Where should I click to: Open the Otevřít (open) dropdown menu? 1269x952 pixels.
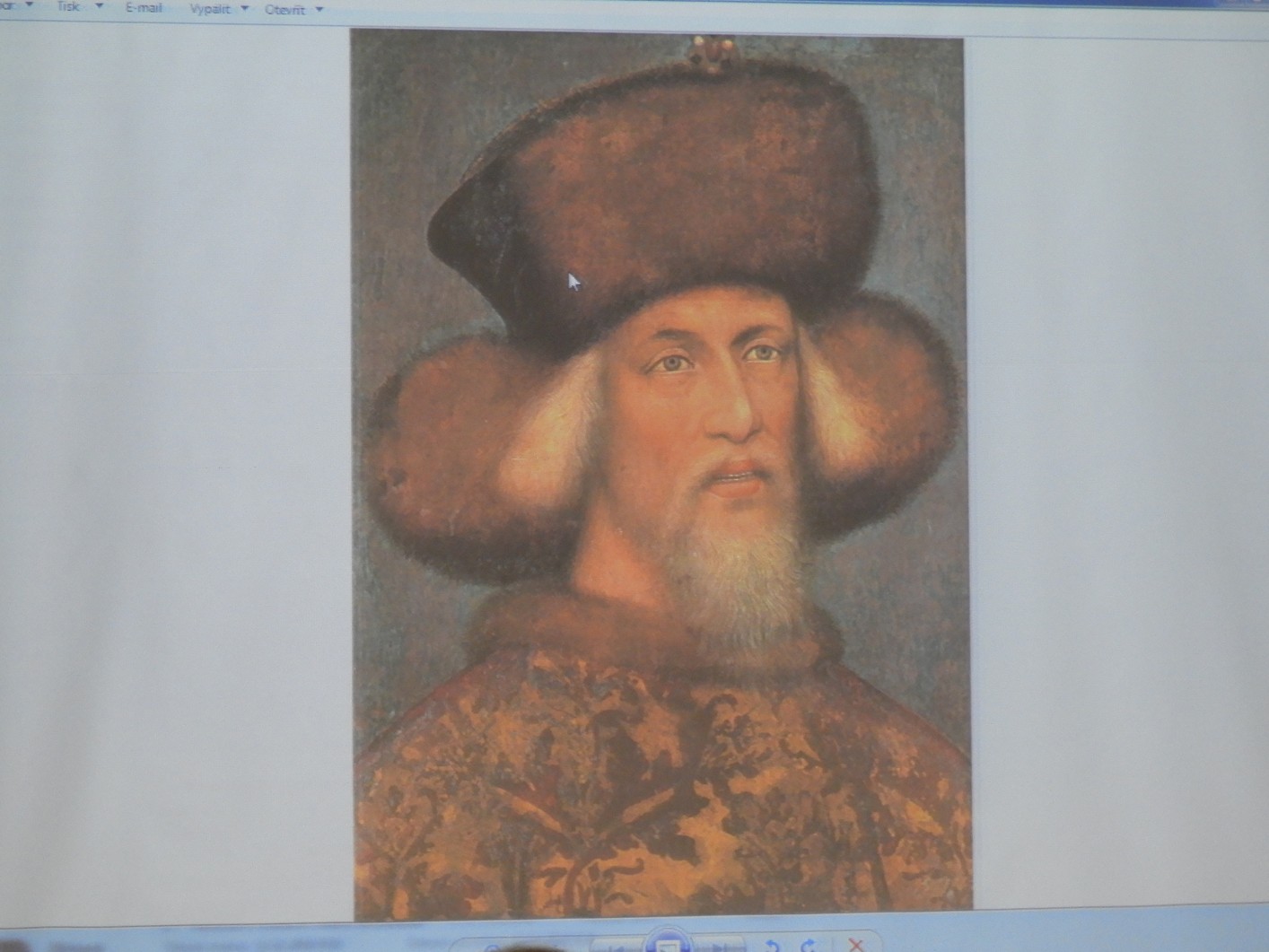click(x=293, y=10)
